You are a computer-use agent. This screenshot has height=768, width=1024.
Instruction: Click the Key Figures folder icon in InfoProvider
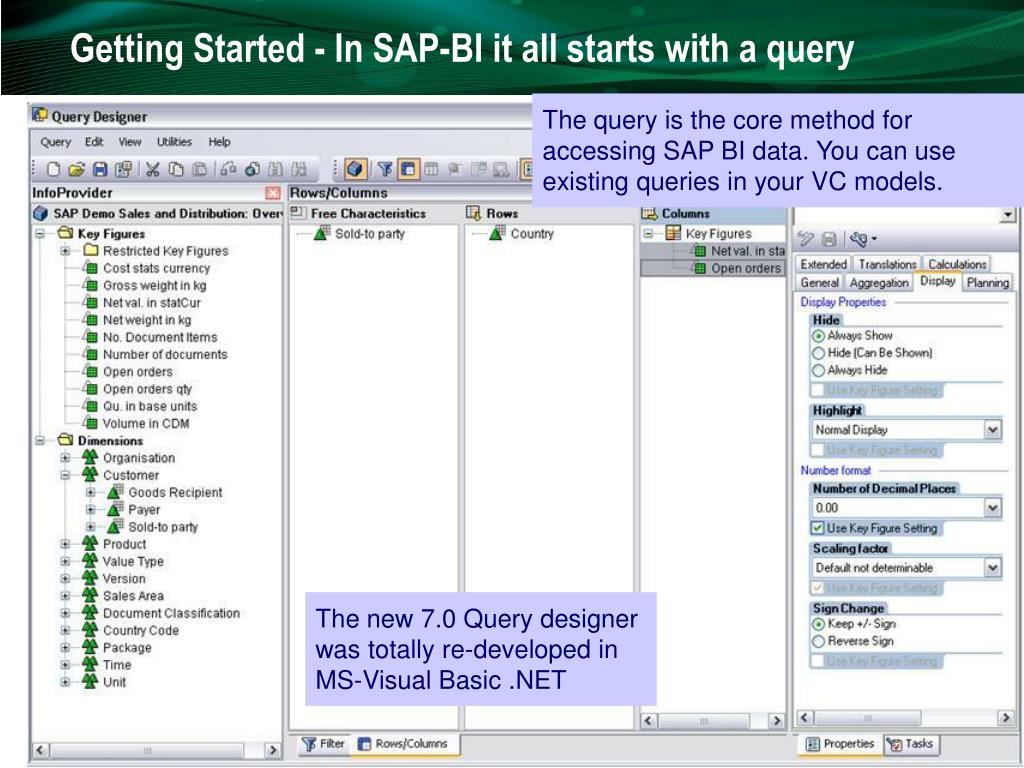pos(65,233)
